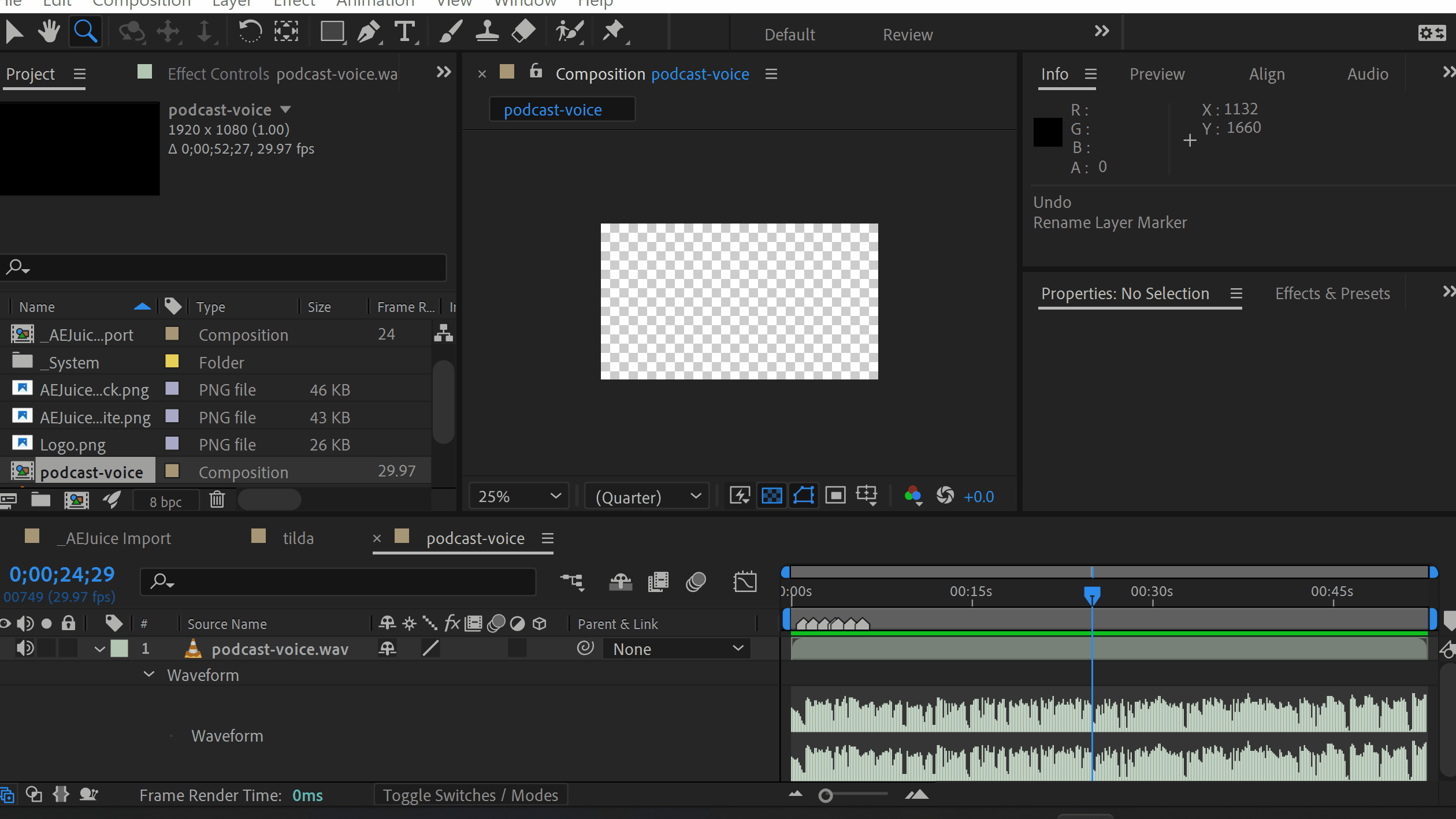Toggle the composition viewer lock icon
The width and height of the screenshot is (1456, 819).
pyautogui.click(x=536, y=72)
